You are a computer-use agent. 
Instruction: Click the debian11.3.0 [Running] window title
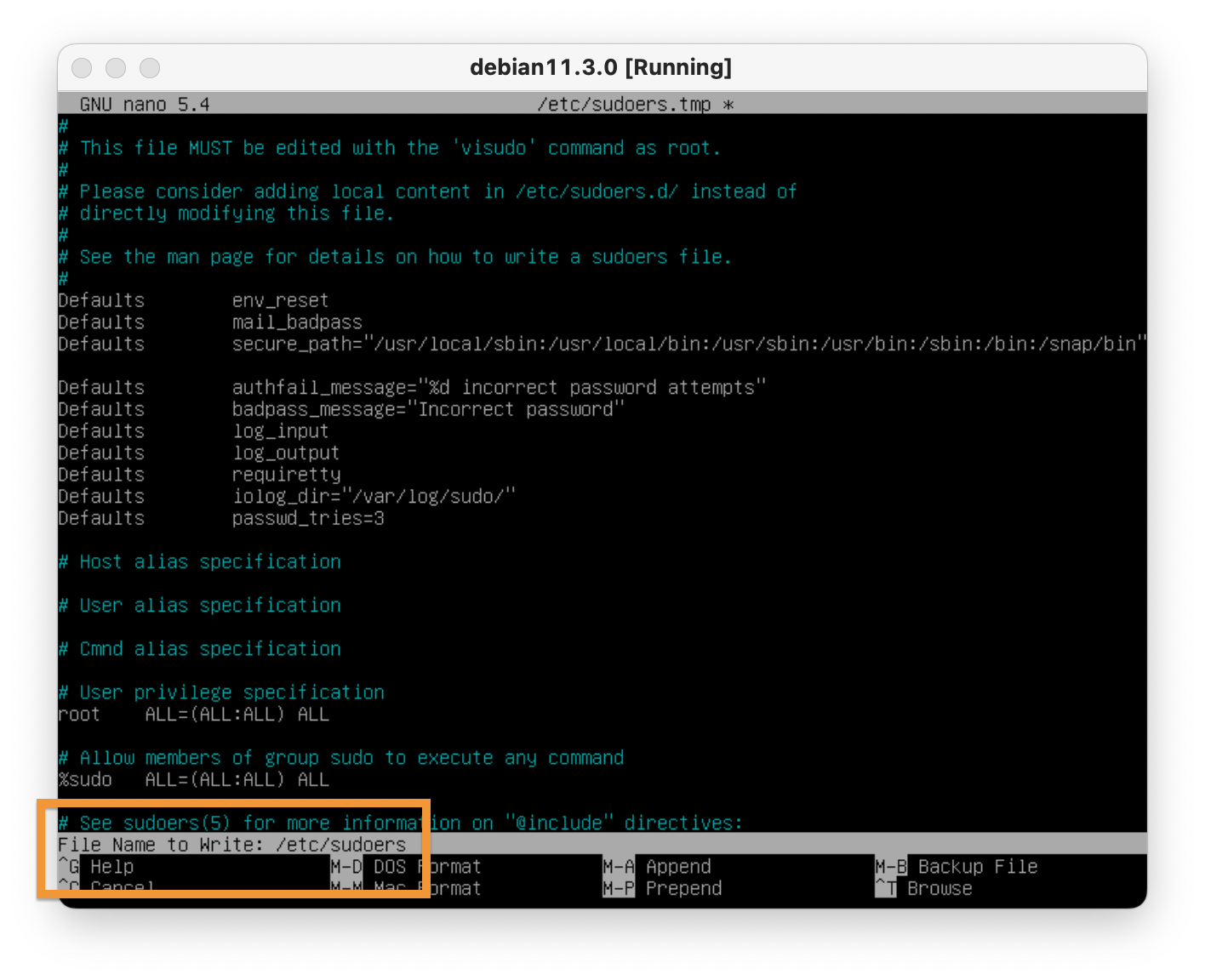pyautogui.click(x=601, y=68)
